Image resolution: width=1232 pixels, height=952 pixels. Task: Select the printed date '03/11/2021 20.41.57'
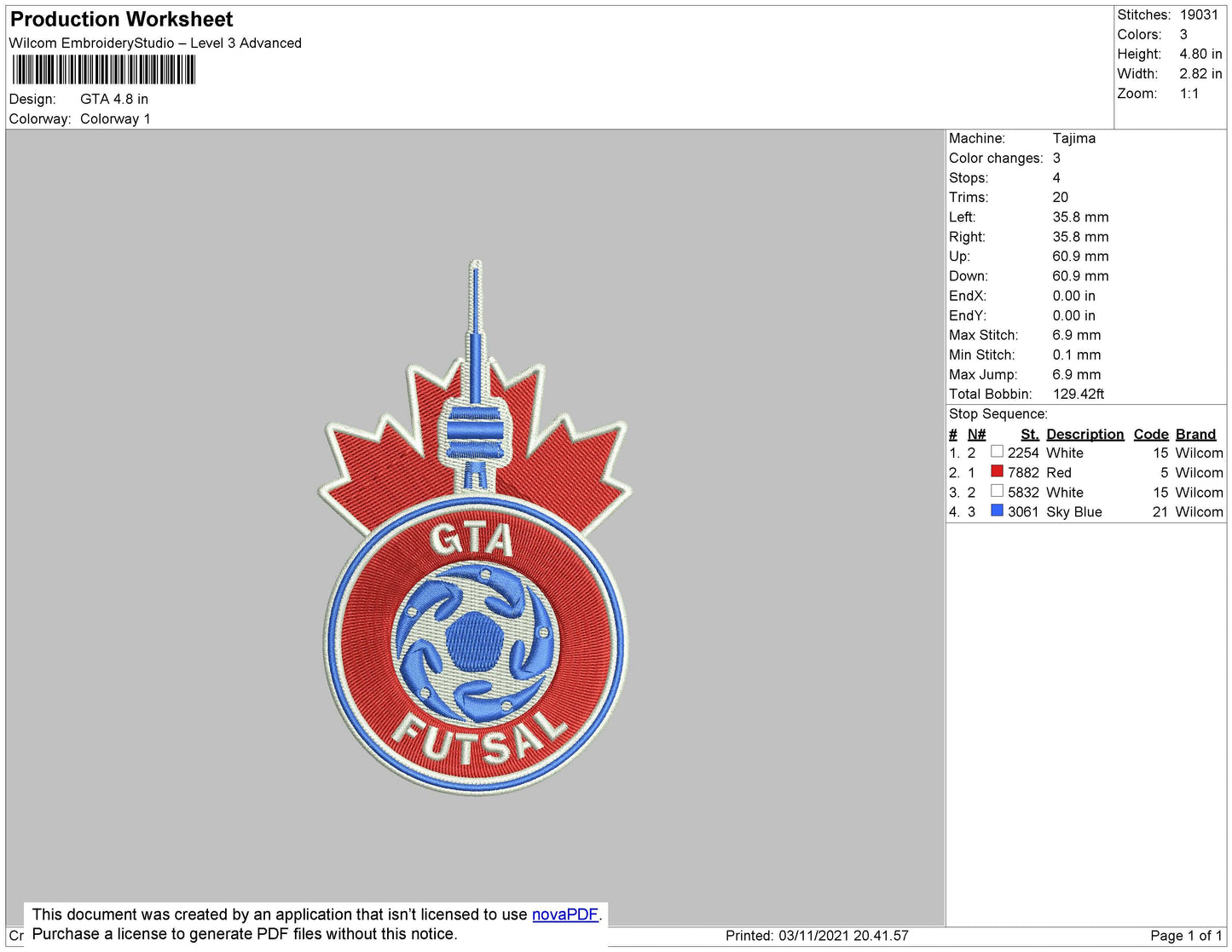[x=843, y=936]
